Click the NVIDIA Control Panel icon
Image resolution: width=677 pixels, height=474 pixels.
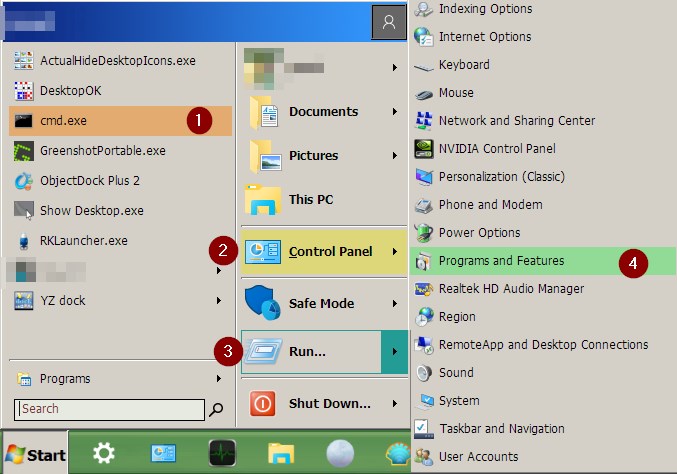point(424,149)
